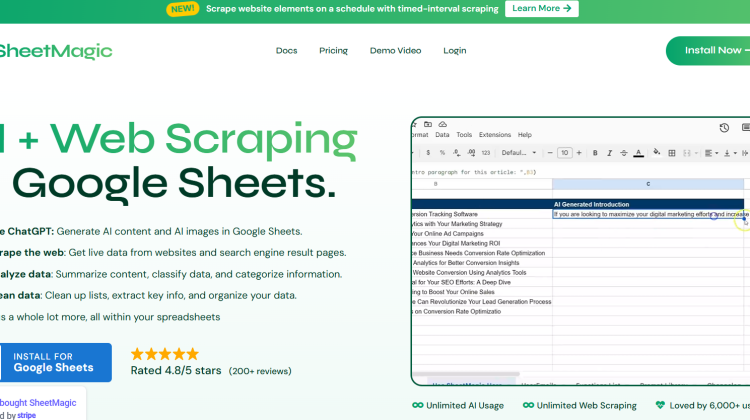750x420 pixels.
Task: Click the NEW! badge in the banner
Action: pyautogui.click(x=183, y=9)
